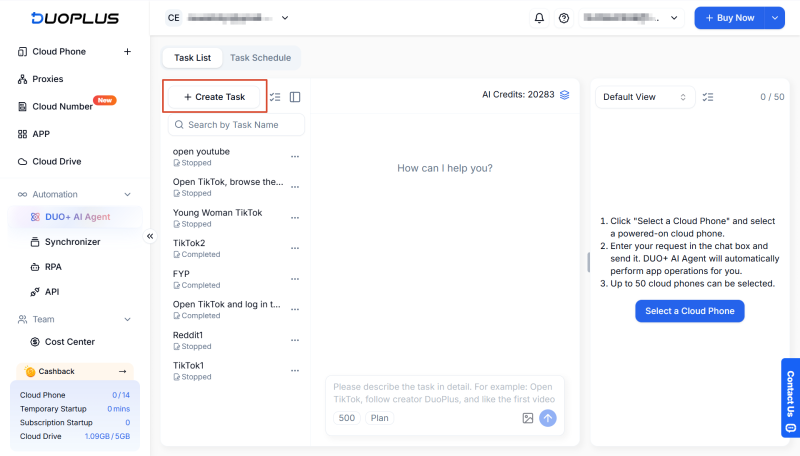Screen dimensions: 800x456
Task: Click the AI Credits stack icon
Action: 564,95
